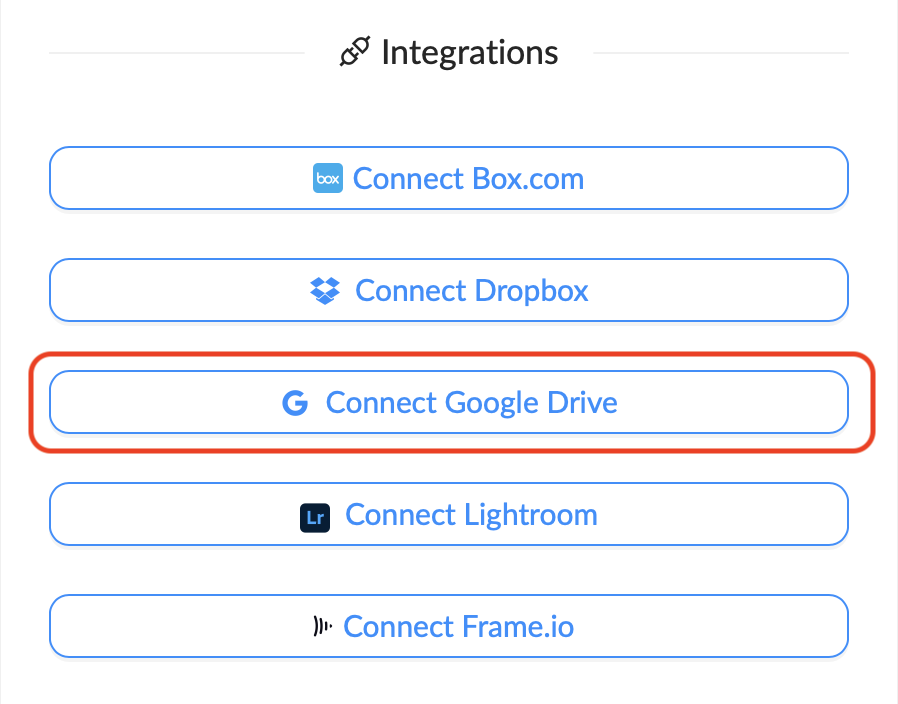This screenshot has width=898, height=704.
Task: Click the "Connect Box.com" text label
Action: point(468,179)
